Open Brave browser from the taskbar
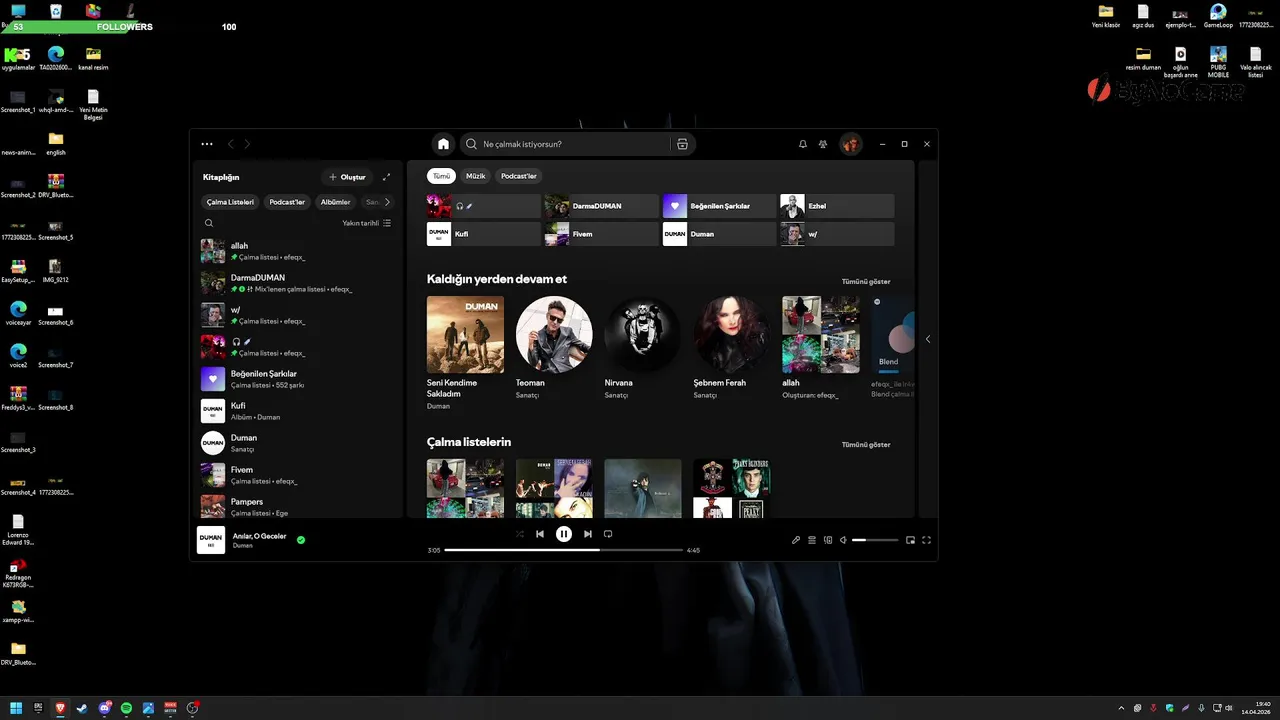Image resolution: width=1280 pixels, height=720 pixels. click(x=60, y=708)
